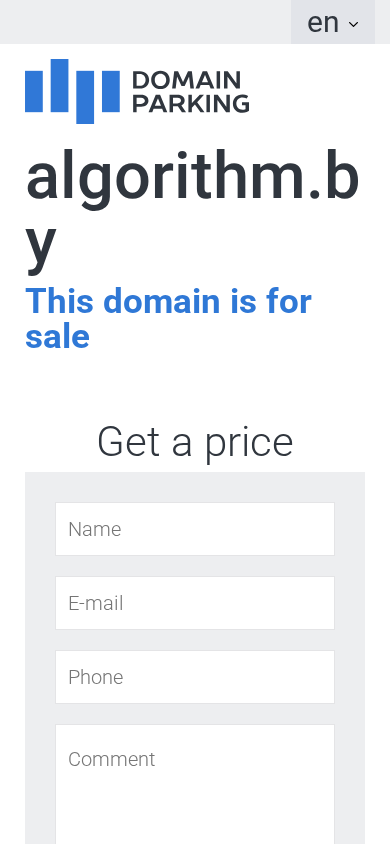Click the "Get a price" form title
Viewport: 390px width, 844px height.
[195, 442]
